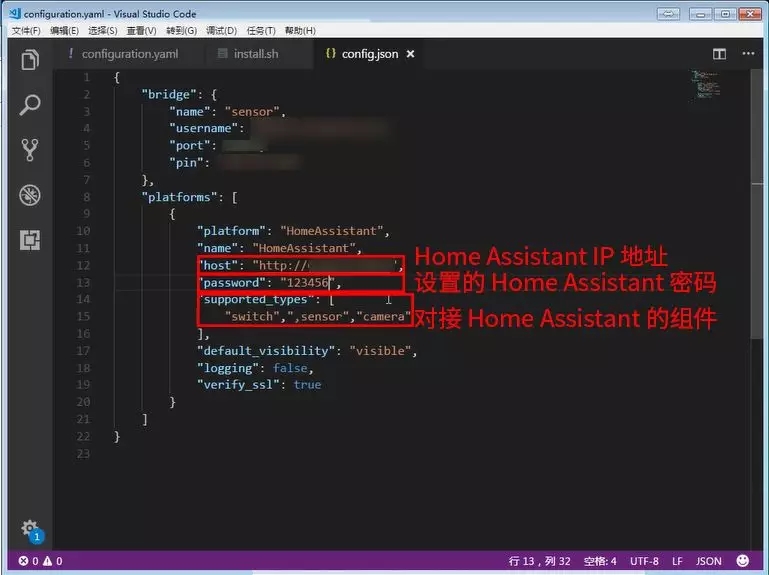This screenshot has width=769, height=575.
Task: Click the "platform" key on line 10
Action: [231, 231]
